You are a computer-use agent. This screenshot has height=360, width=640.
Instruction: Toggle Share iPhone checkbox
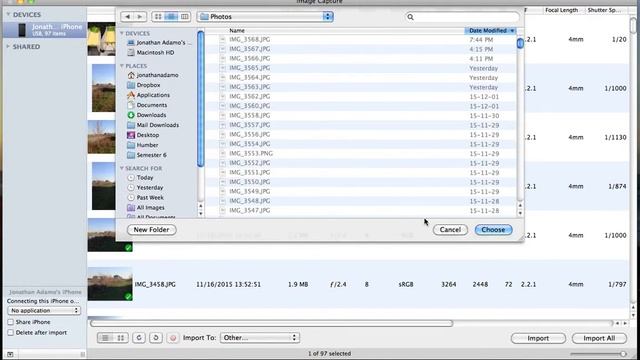(x=11, y=322)
